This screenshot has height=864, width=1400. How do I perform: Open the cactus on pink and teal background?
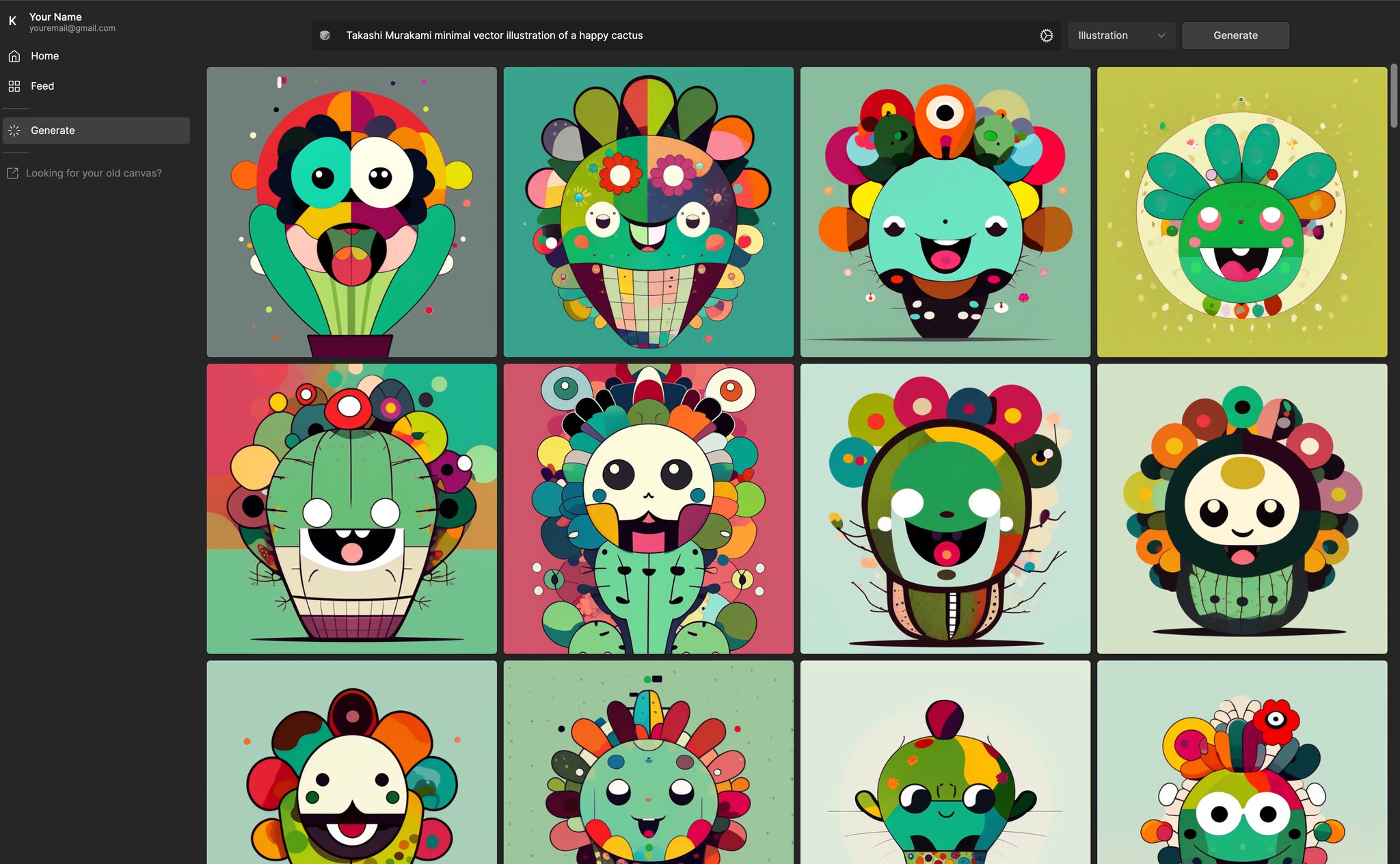coord(352,509)
